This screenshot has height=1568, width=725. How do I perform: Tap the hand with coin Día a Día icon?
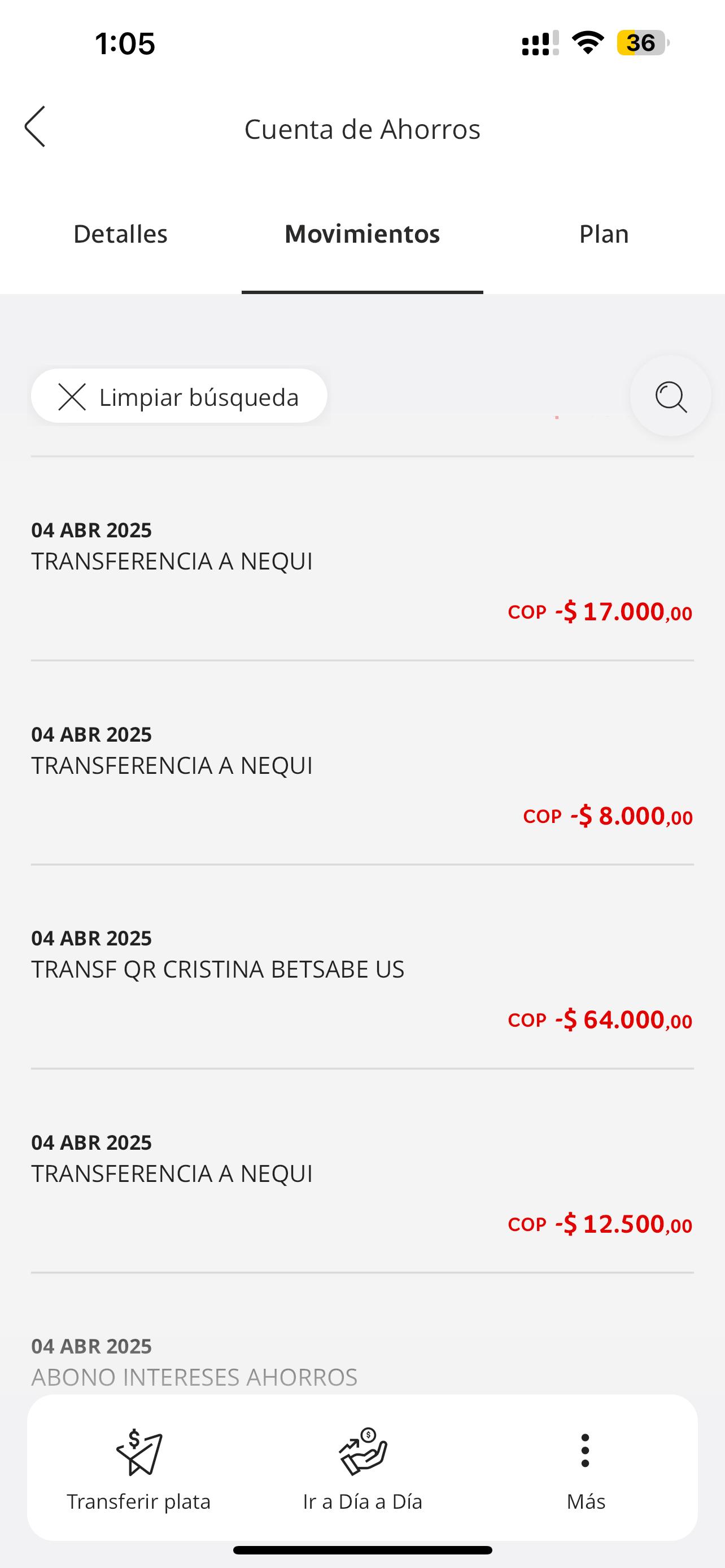(363, 1452)
